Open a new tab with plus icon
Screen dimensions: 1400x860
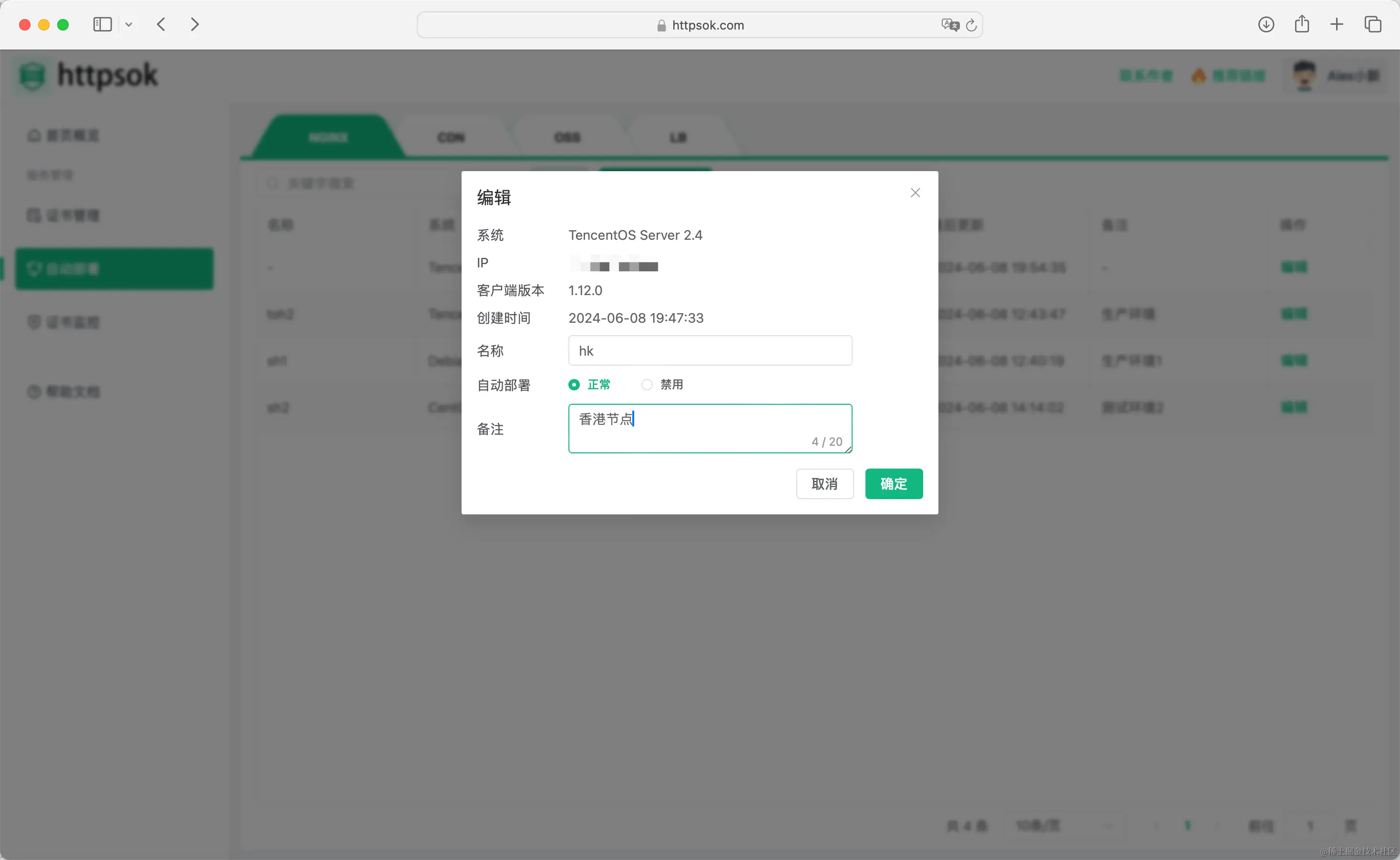coord(1337,24)
